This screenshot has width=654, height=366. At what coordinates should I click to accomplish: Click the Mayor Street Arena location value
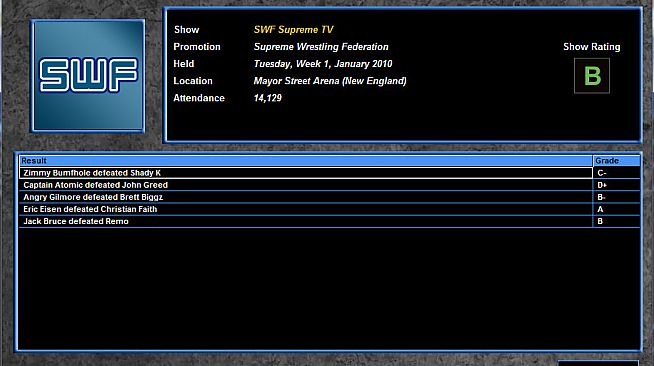(330, 81)
